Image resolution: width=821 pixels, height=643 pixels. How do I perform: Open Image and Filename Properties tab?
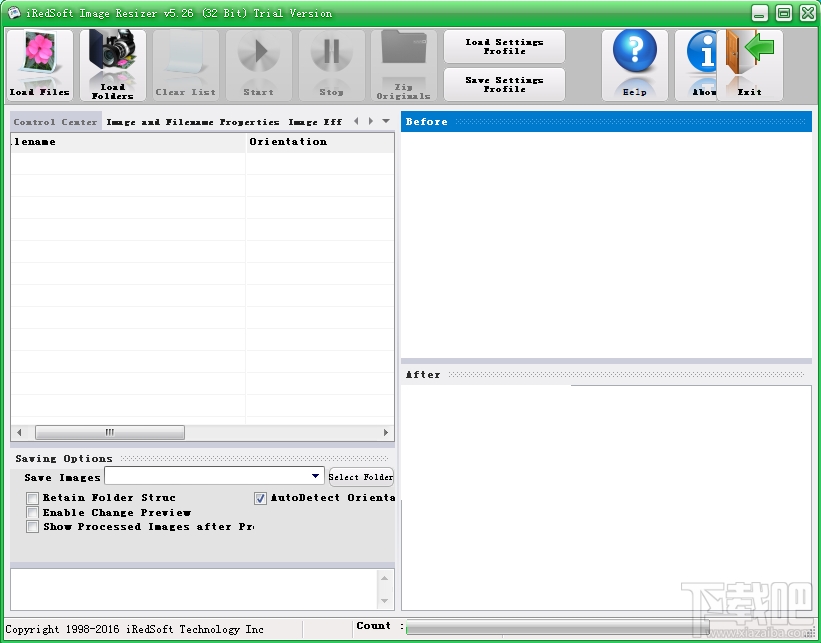(x=193, y=121)
